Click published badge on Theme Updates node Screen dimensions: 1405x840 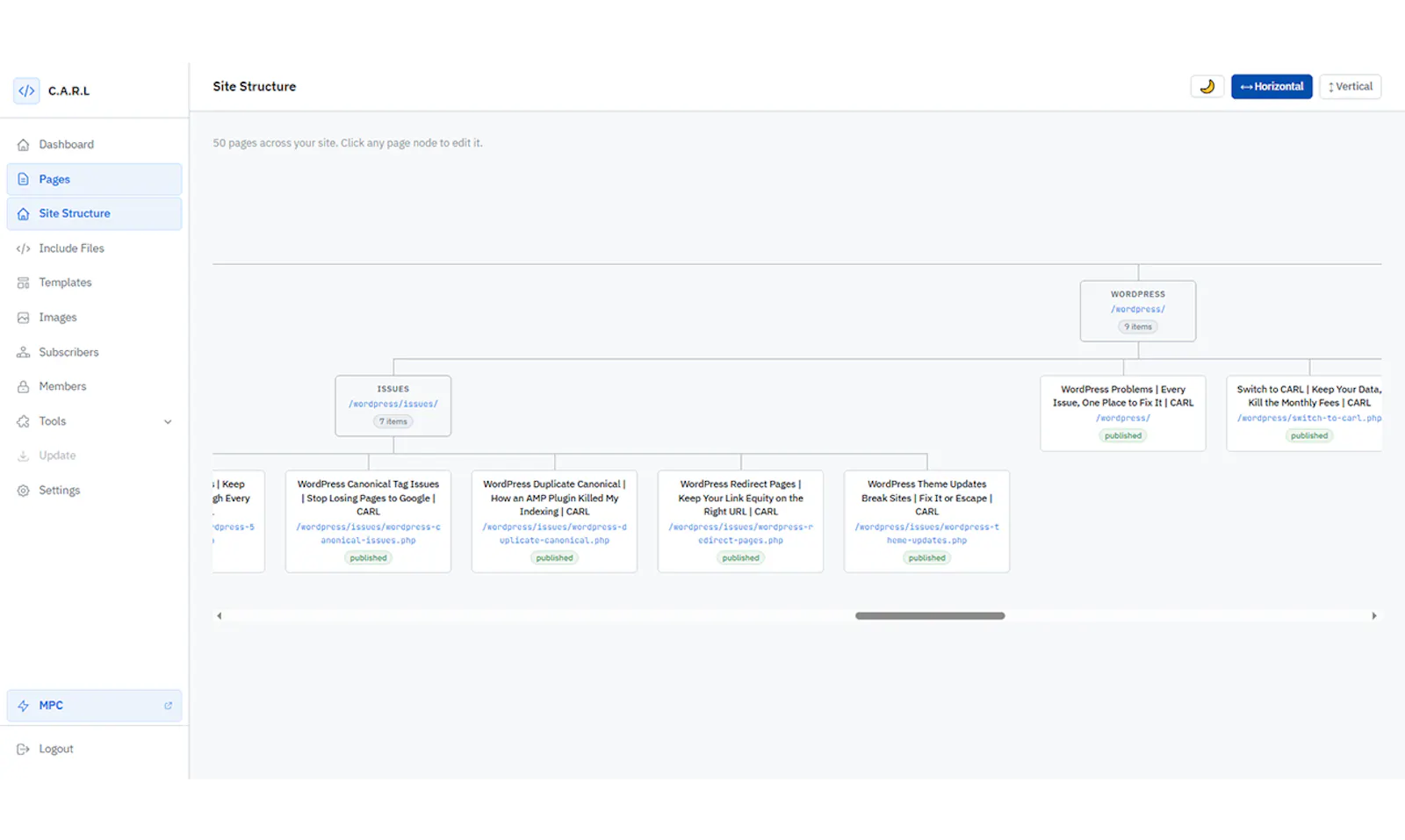coord(926,557)
